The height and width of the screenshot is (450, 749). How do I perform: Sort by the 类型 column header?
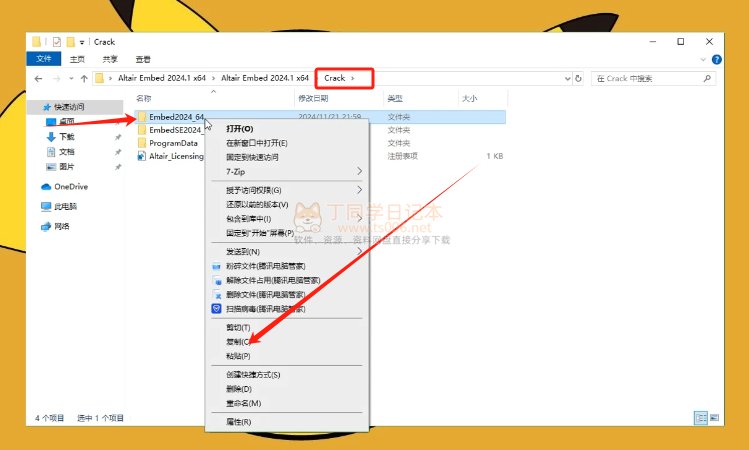395,98
